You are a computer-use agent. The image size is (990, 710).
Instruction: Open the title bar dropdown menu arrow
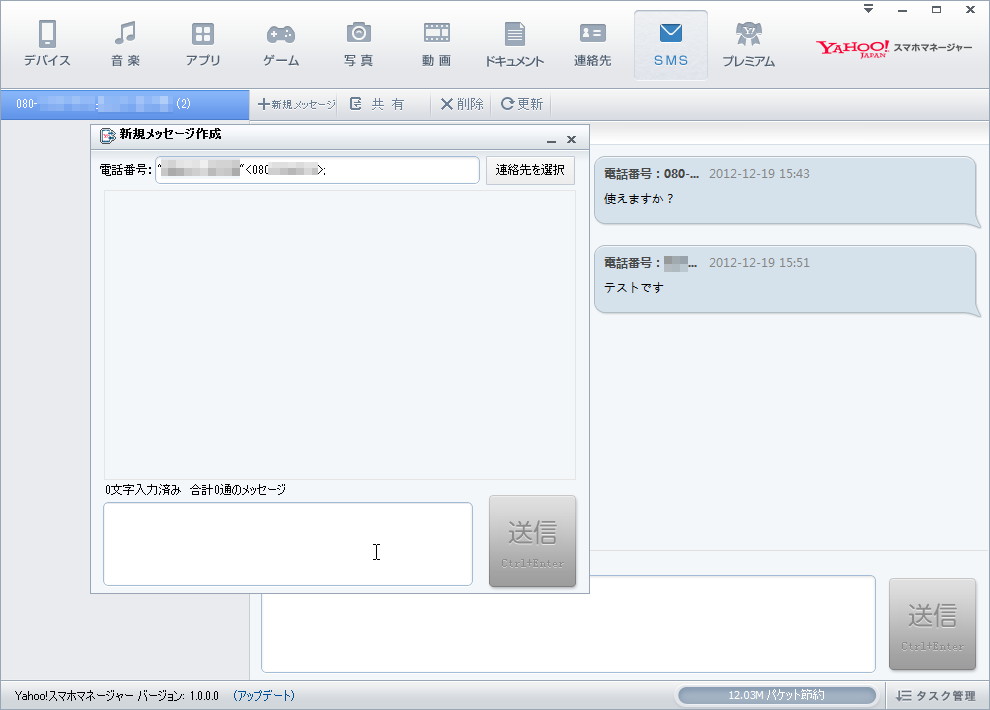point(869,9)
